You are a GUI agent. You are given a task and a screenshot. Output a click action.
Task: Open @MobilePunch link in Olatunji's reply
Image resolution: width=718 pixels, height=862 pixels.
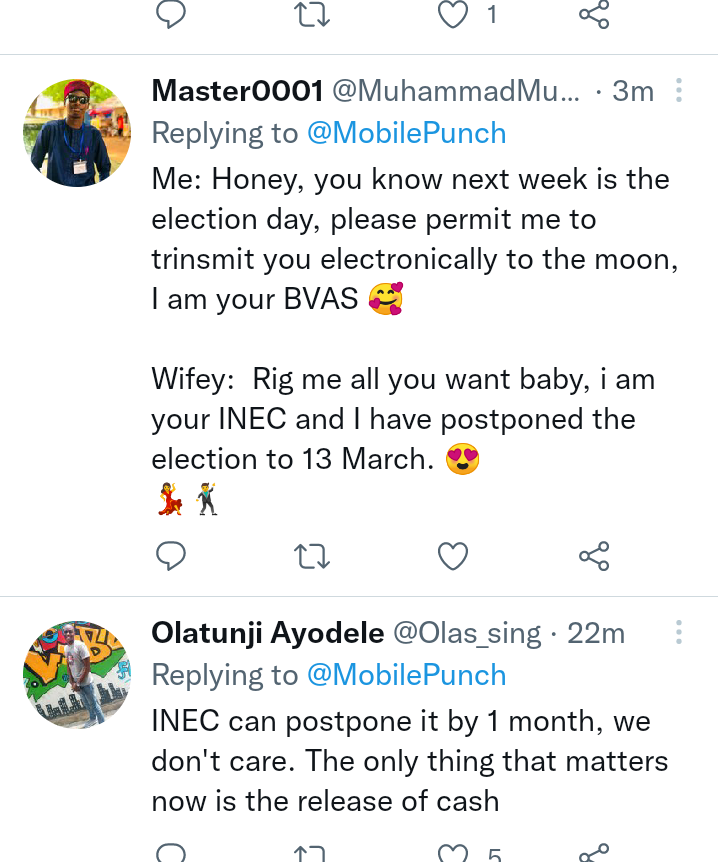[x=406, y=675]
